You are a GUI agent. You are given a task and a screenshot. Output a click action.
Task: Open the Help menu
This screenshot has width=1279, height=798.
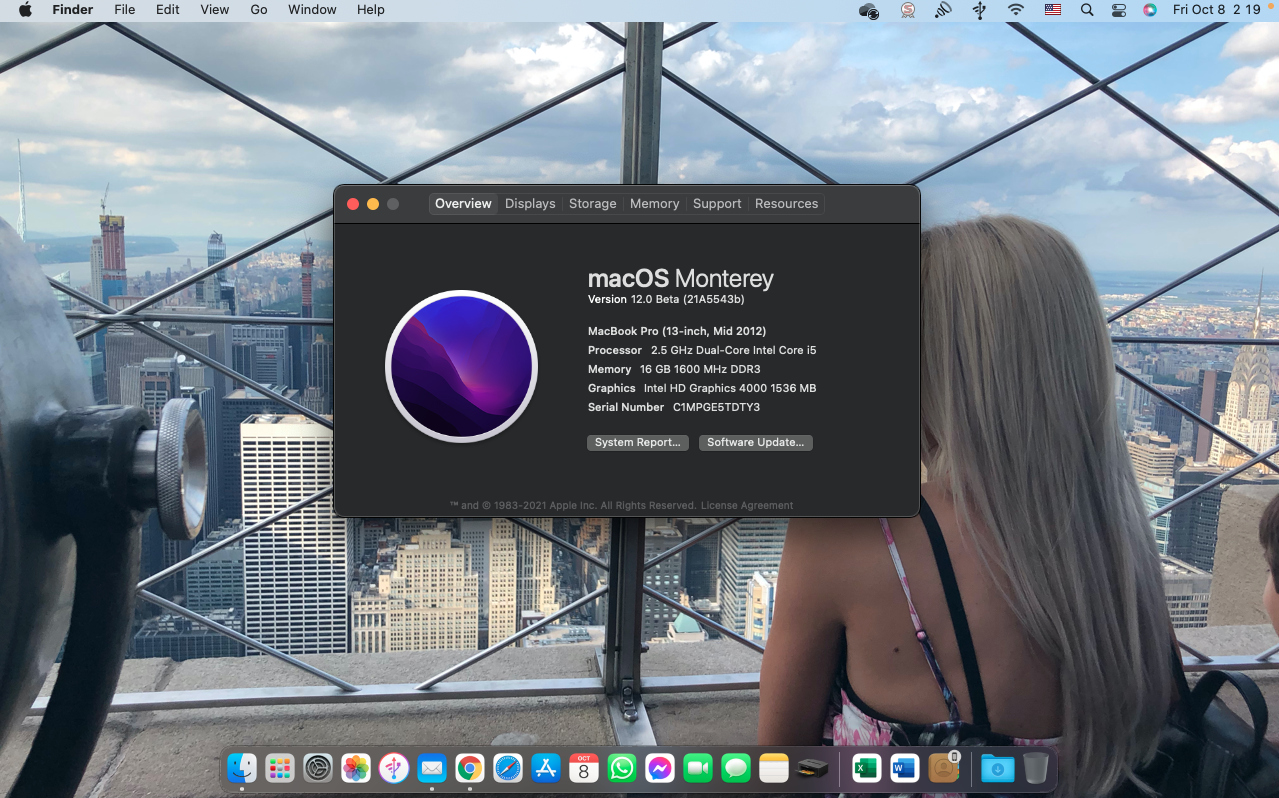(371, 10)
